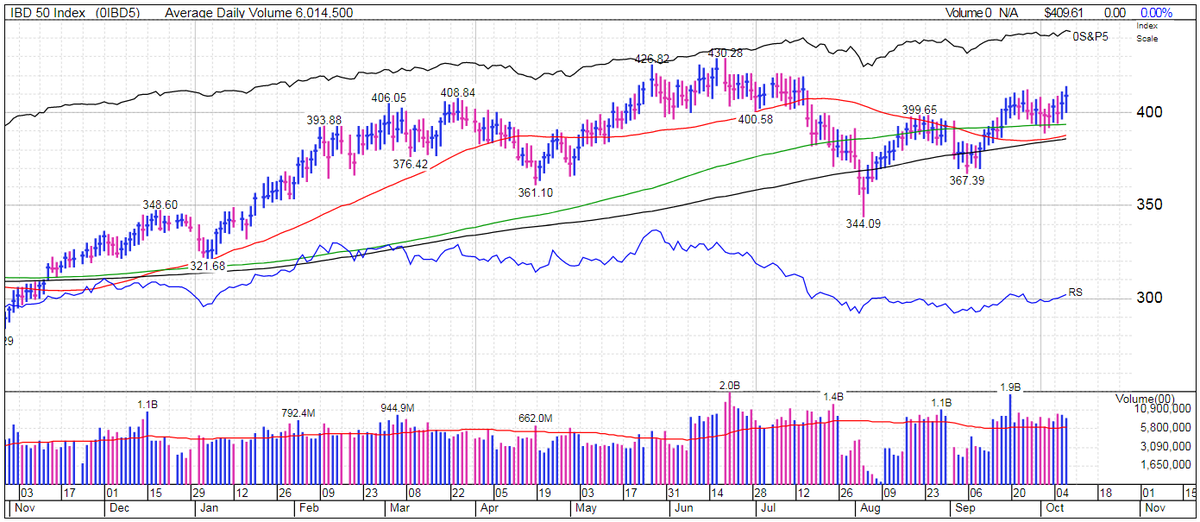The image size is (1200, 522).
Task: Click the IBD 50 Index title
Action: pos(48,13)
